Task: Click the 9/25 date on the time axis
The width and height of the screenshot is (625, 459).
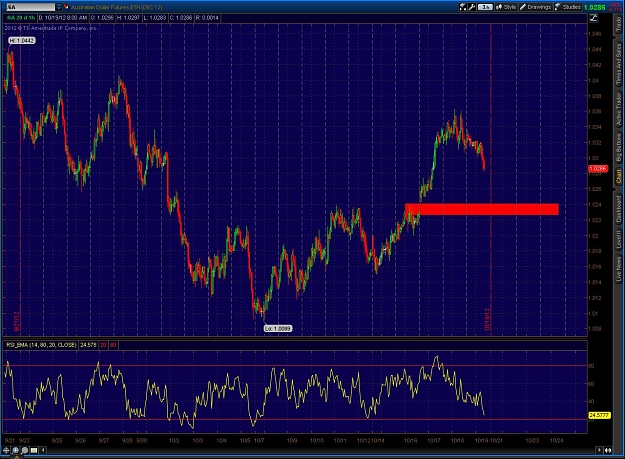Action: tap(57, 440)
